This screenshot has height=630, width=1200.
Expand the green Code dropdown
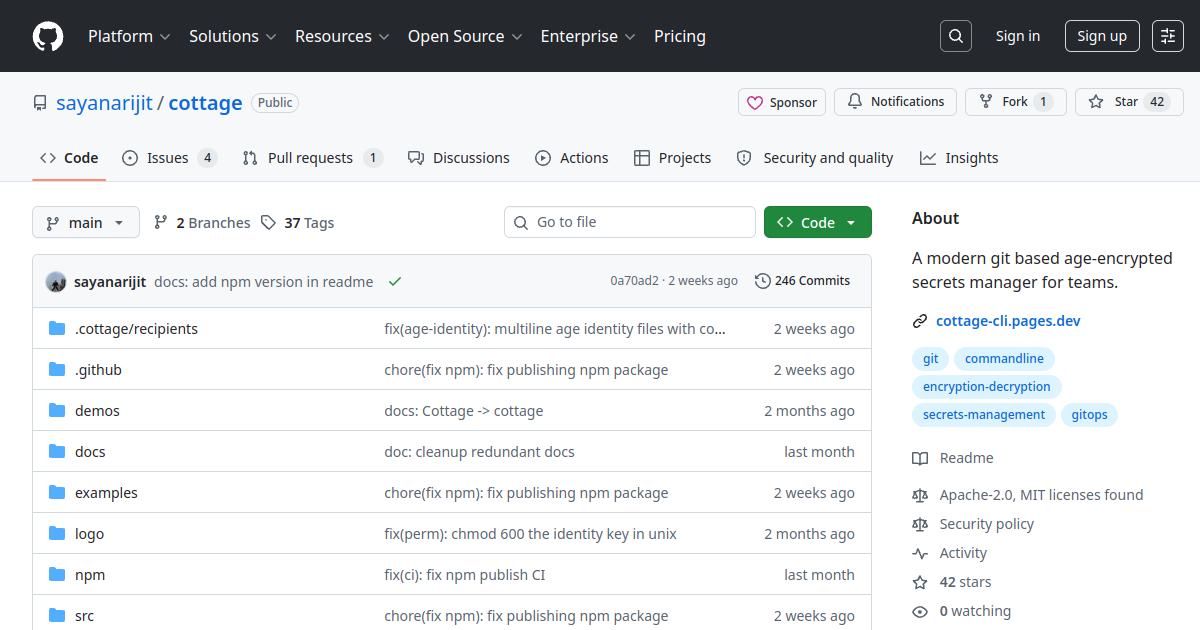(x=818, y=222)
